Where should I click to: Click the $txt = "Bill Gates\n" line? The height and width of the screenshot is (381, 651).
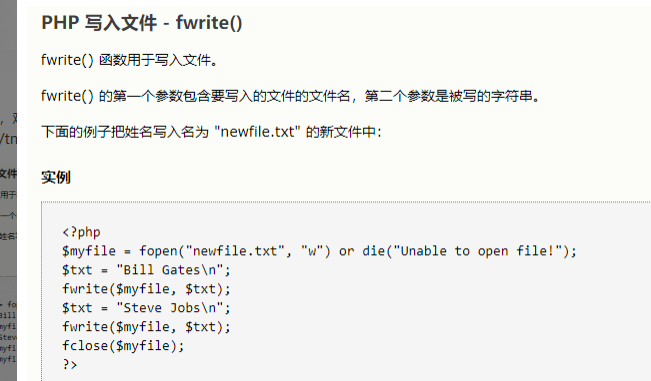(146, 270)
